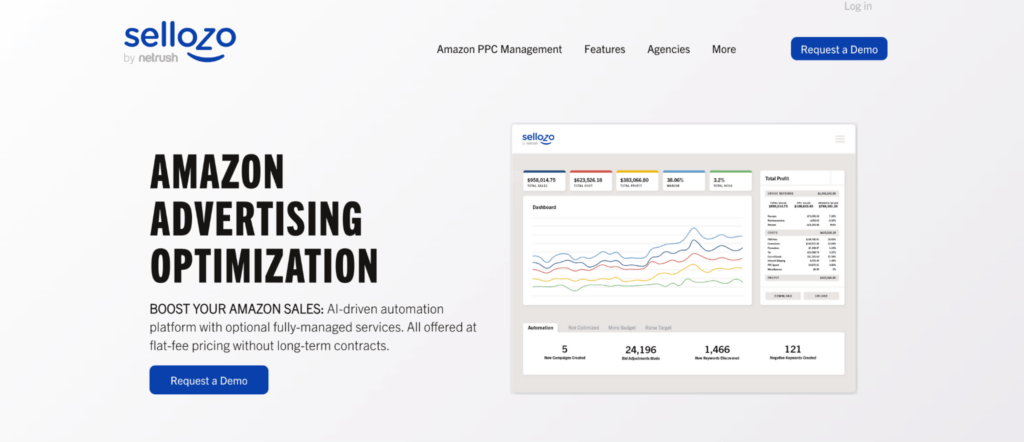Expand the More navigation menu
This screenshot has height=442, width=1024.
coord(724,49)
